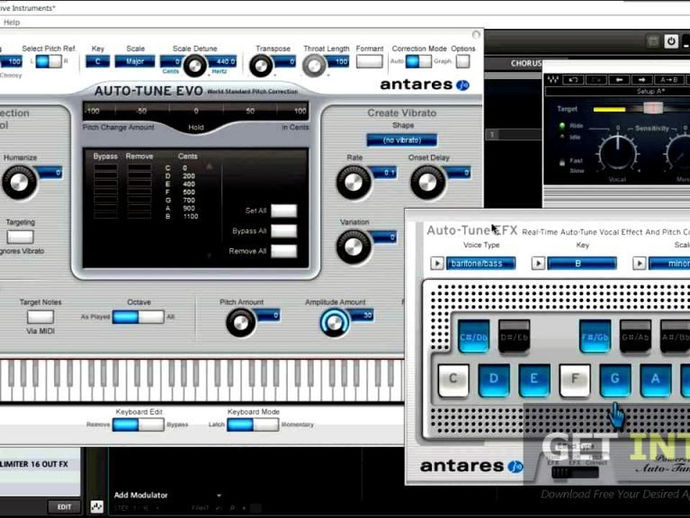Switch Octave As Played/All toggle

(x=138, y=316)
